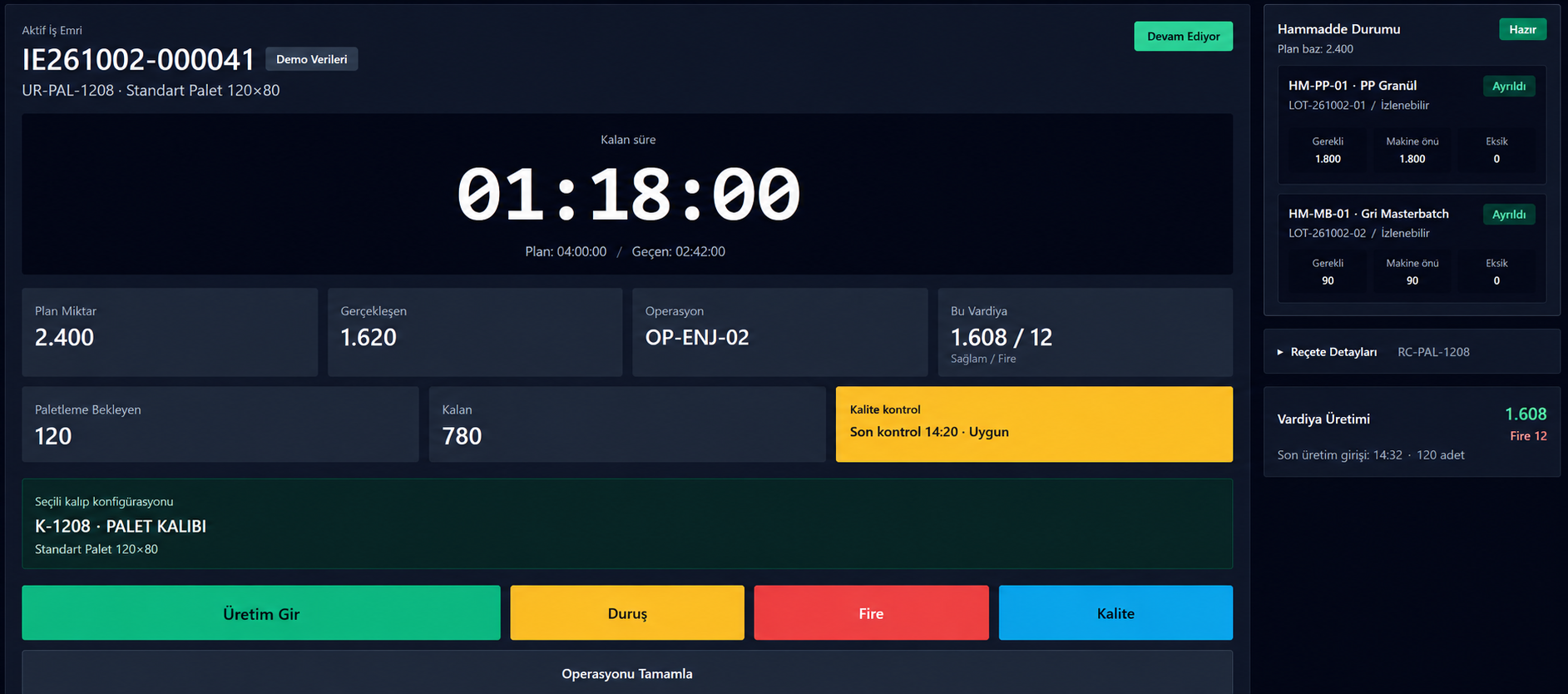Click the work order number IE261002-000041

[x=138, y=60]
